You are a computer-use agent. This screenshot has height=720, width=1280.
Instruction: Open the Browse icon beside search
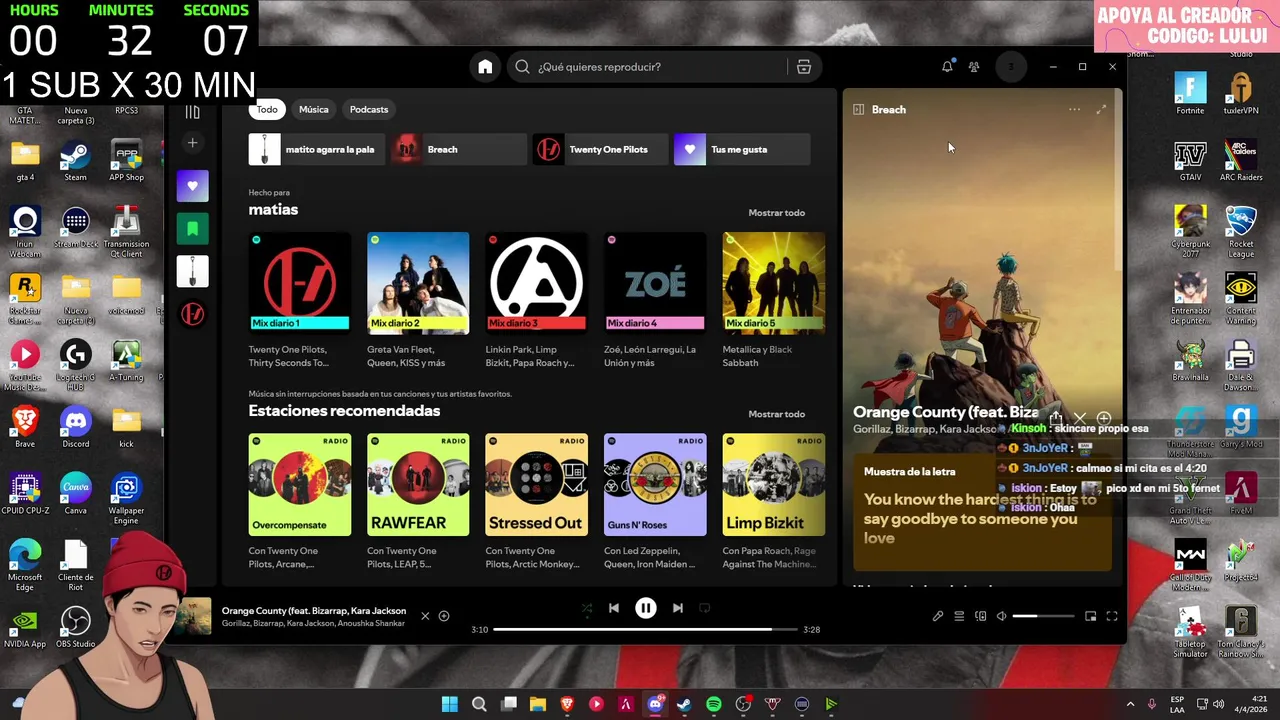(x=804, y=67)
